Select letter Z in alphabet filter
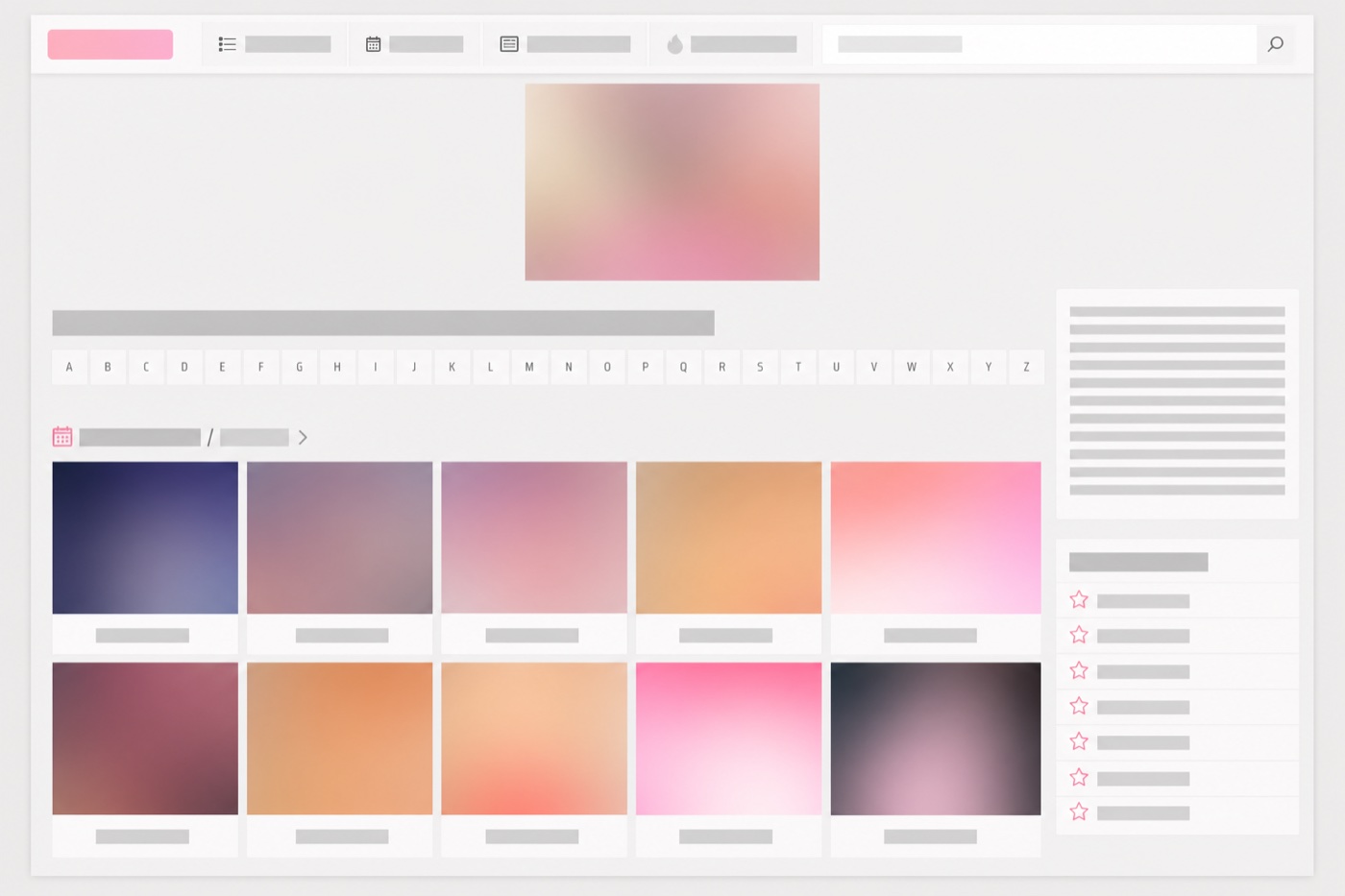Image resolution: width=1345 pixels, height=896 pixels. click(x=1026, y=367)
